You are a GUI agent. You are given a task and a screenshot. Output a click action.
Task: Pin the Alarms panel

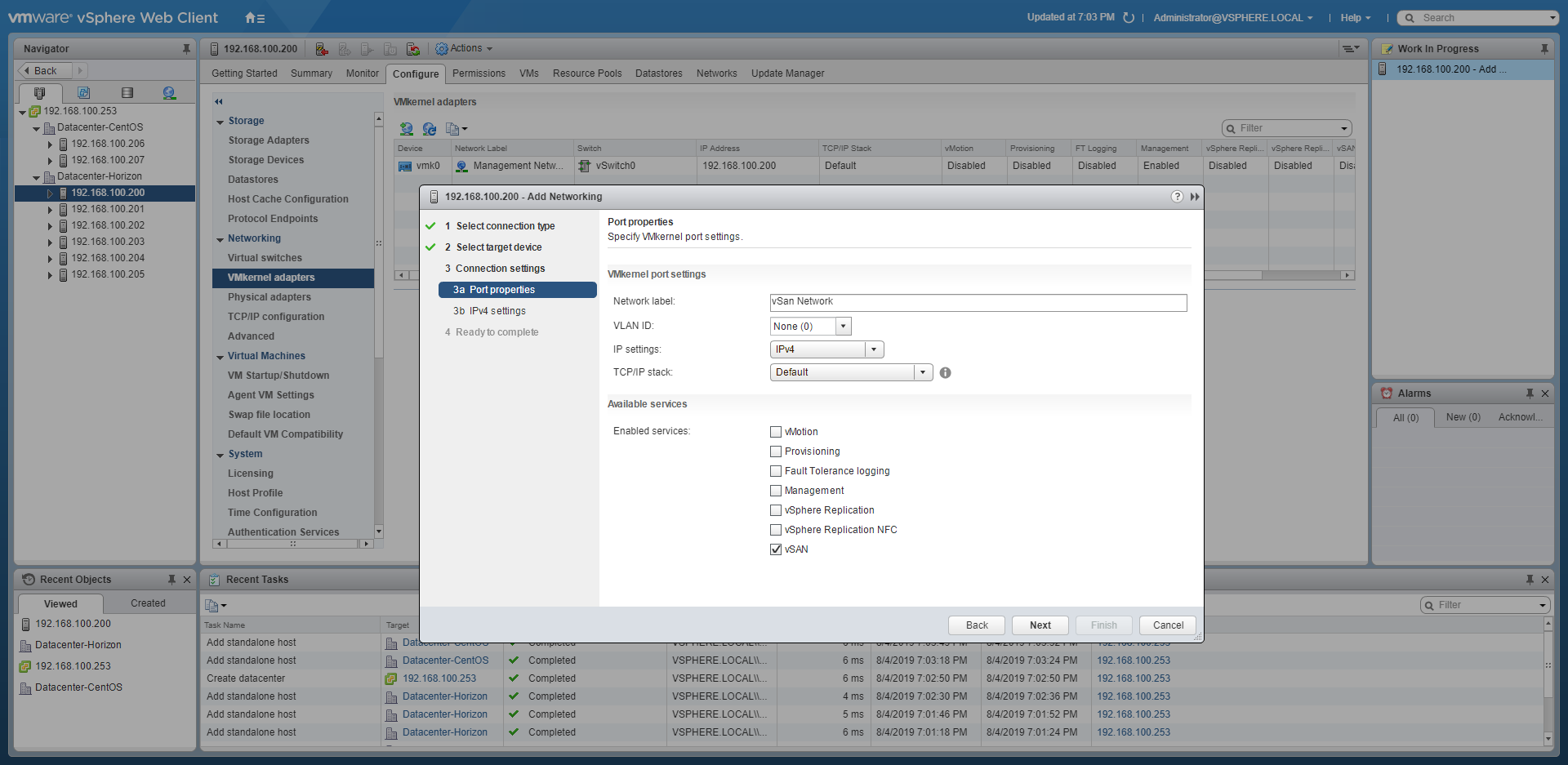coord(1529,394)
